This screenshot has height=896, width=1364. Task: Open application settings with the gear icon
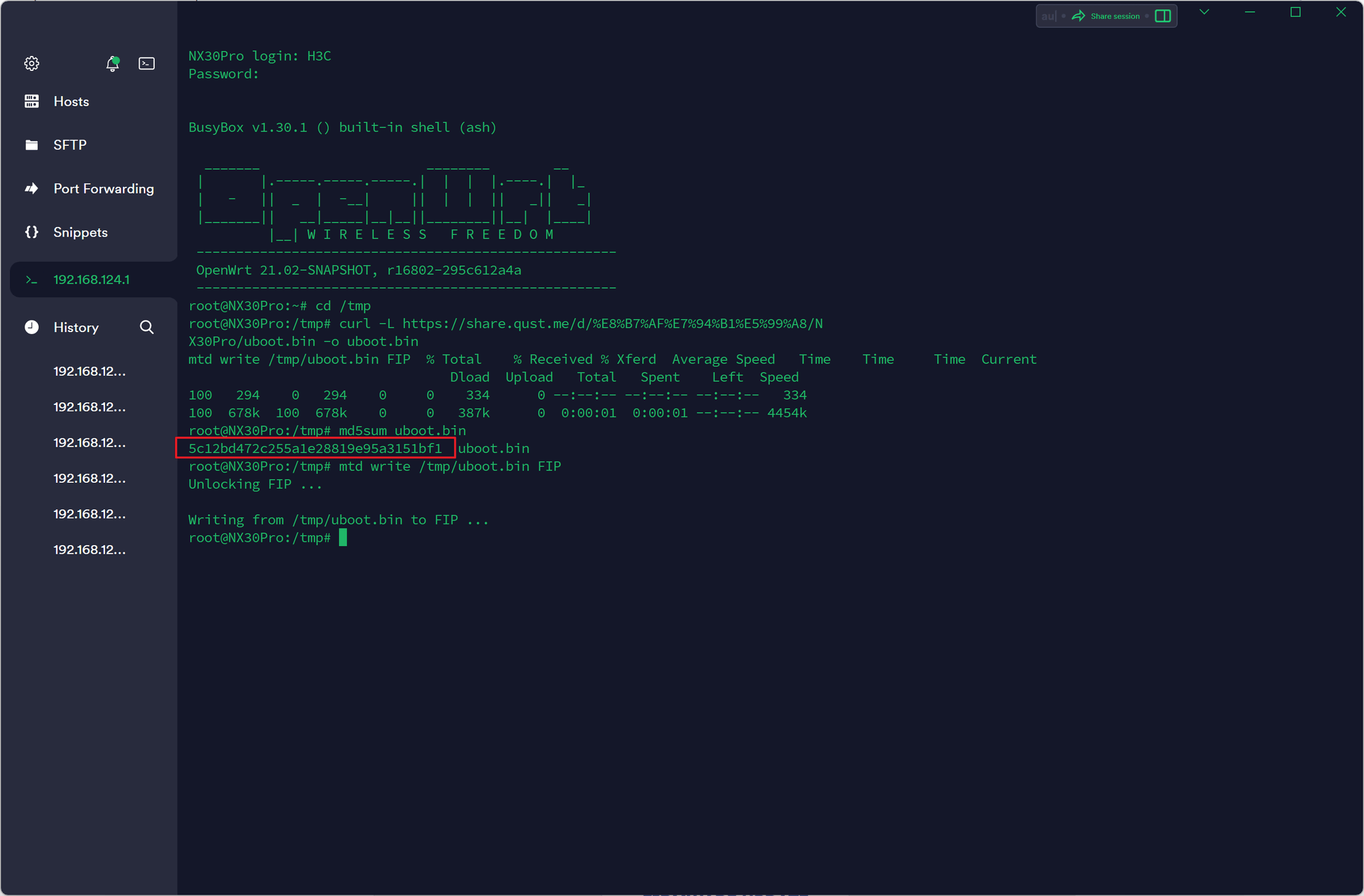click(x=31, y=63)
